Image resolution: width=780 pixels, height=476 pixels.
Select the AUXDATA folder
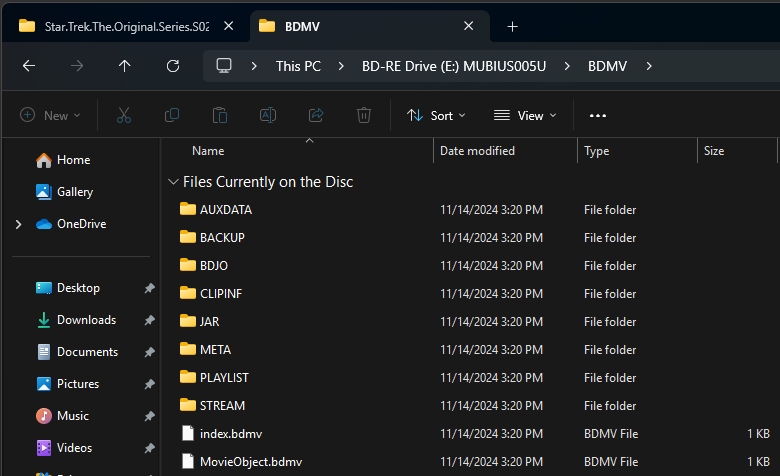click(x=226, y=210)
